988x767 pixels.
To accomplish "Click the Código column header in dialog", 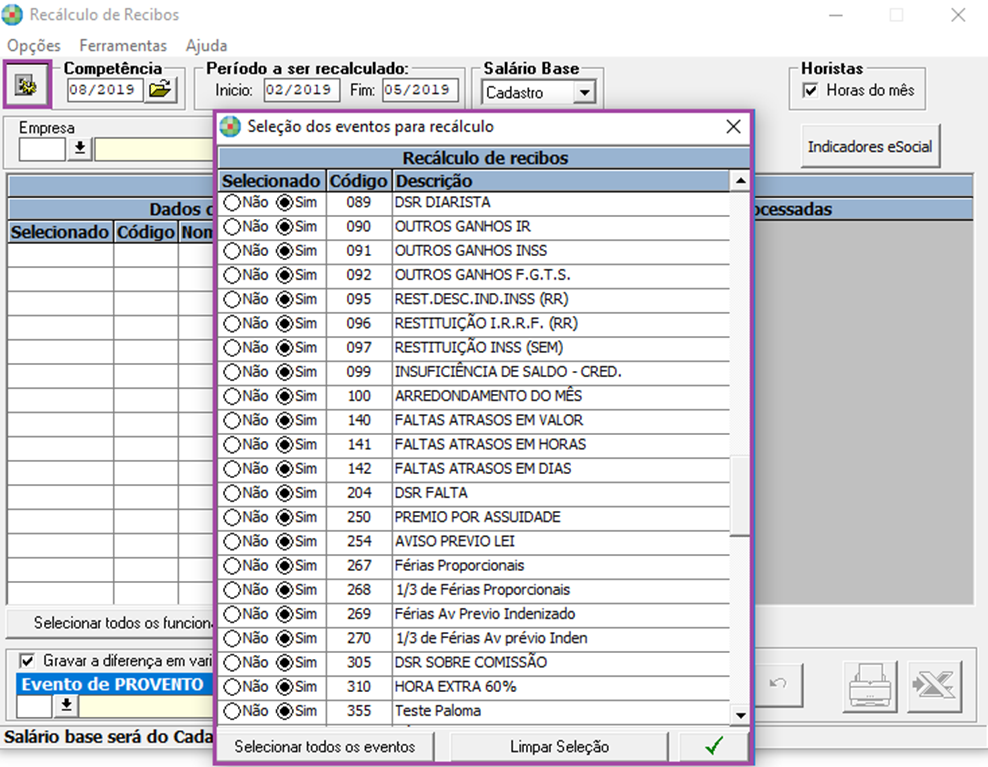I will point(359,181).
